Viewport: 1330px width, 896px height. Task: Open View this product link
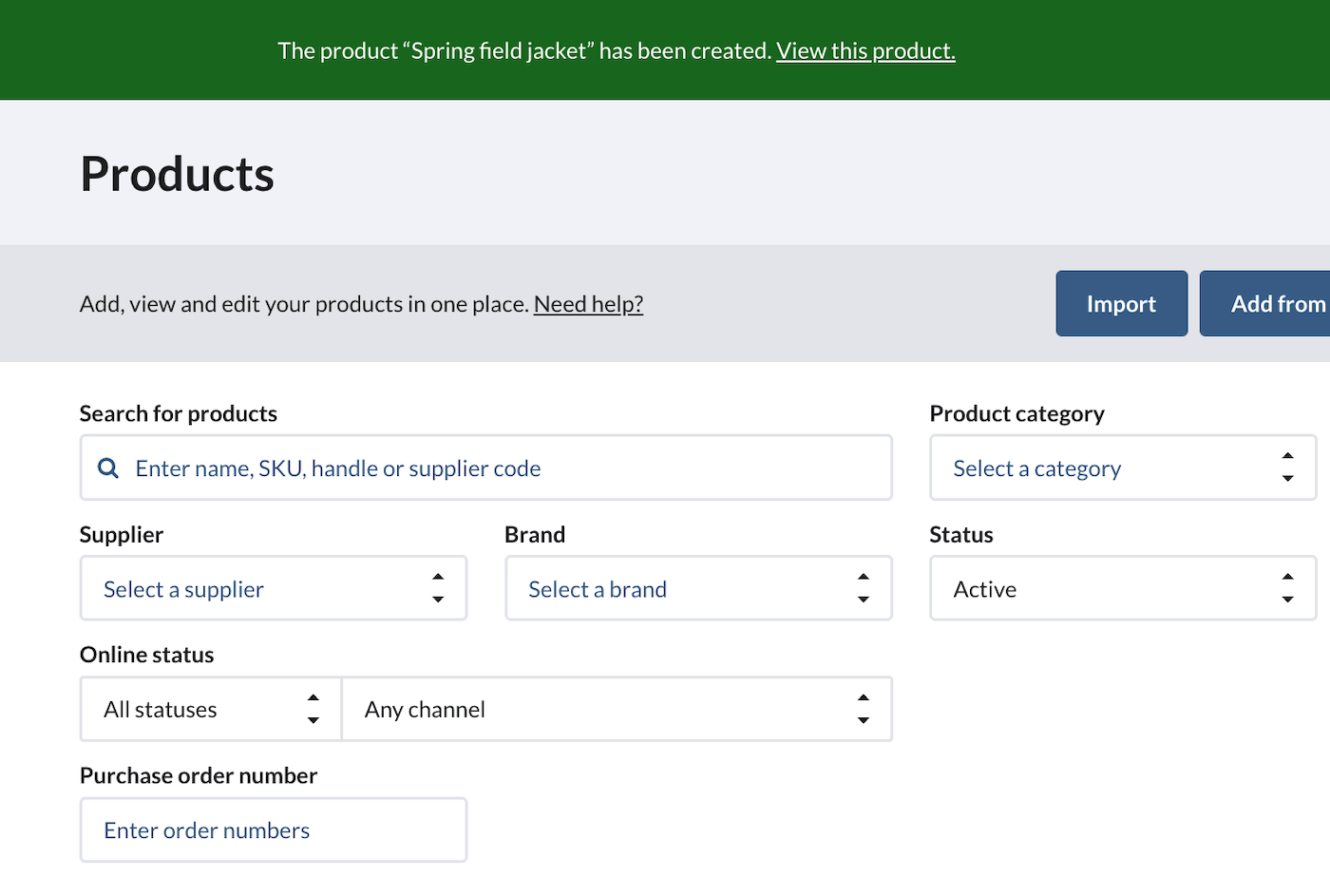(x=865, y=50)
